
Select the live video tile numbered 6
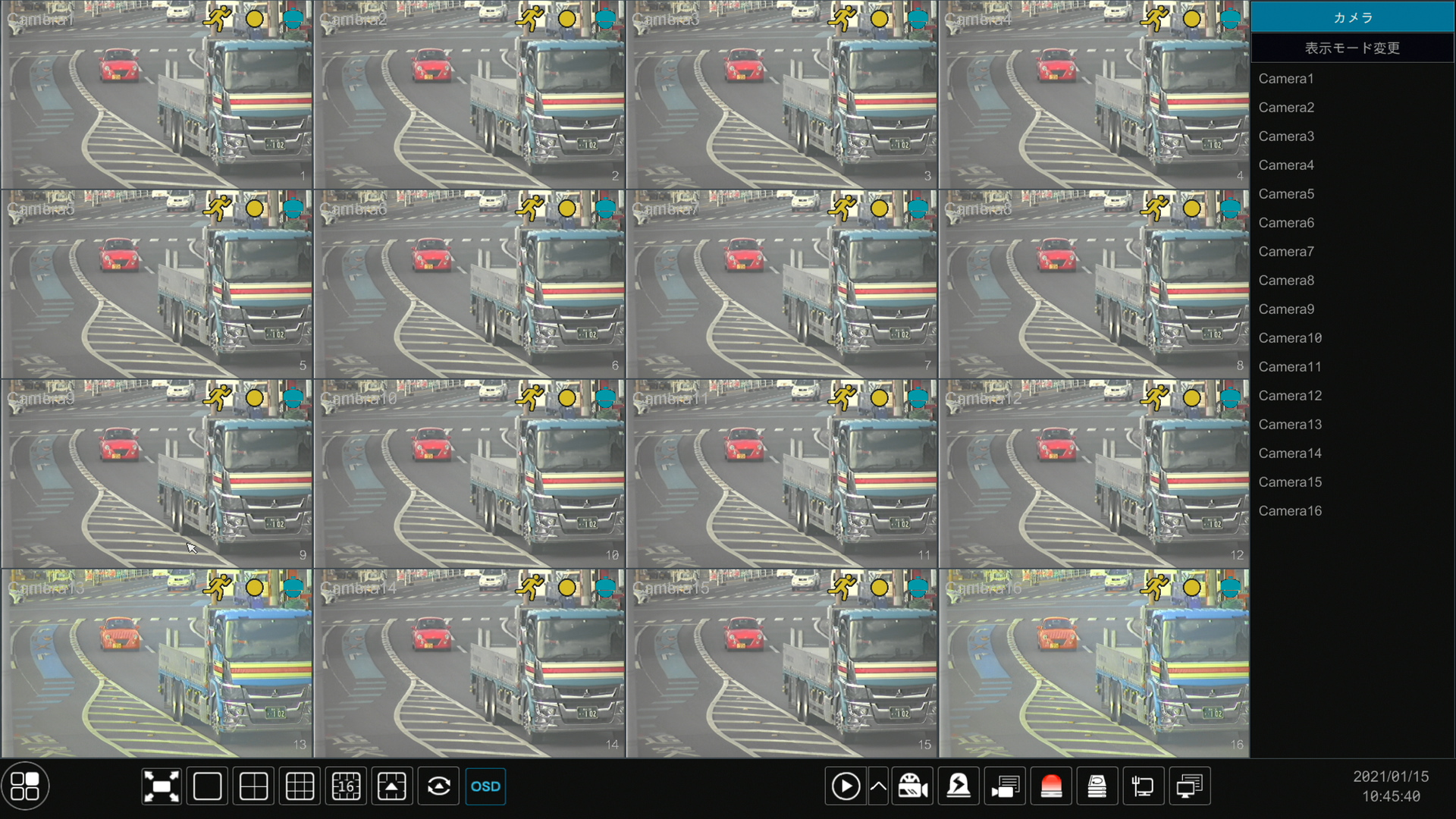[469, 284]
